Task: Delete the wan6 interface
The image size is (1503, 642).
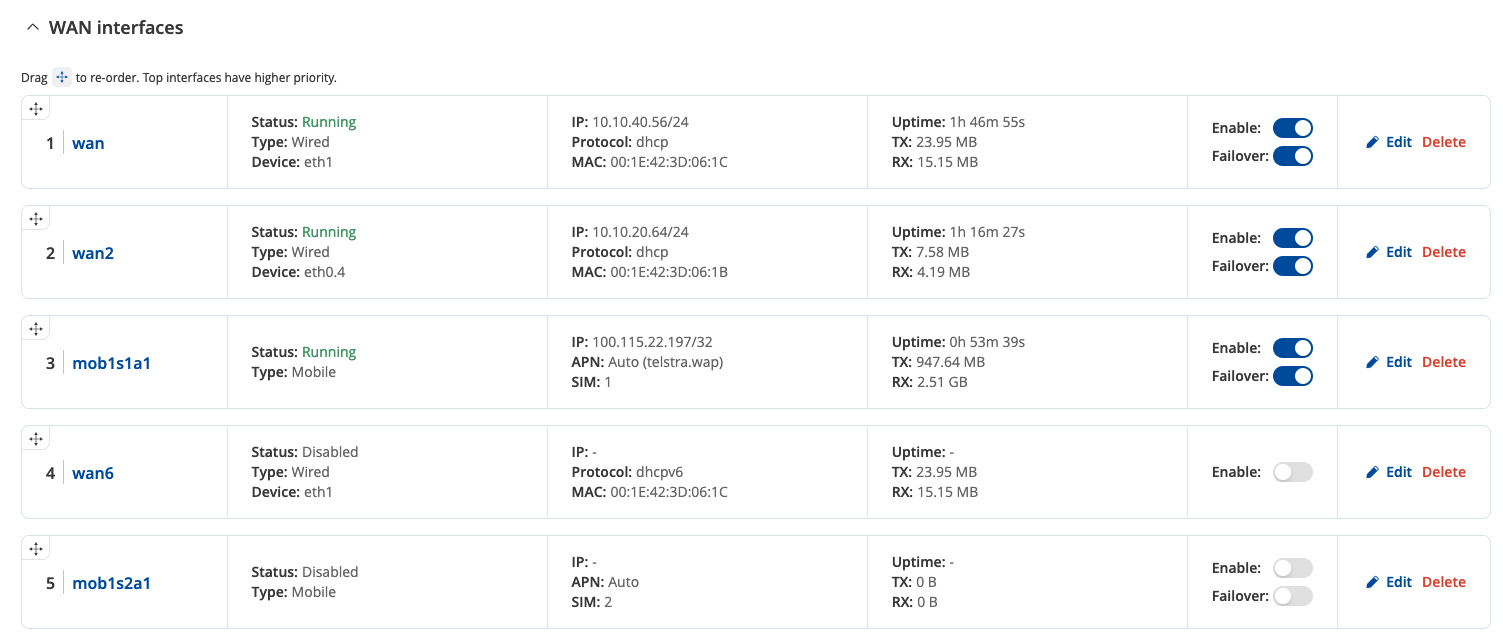Action: 1443,472
